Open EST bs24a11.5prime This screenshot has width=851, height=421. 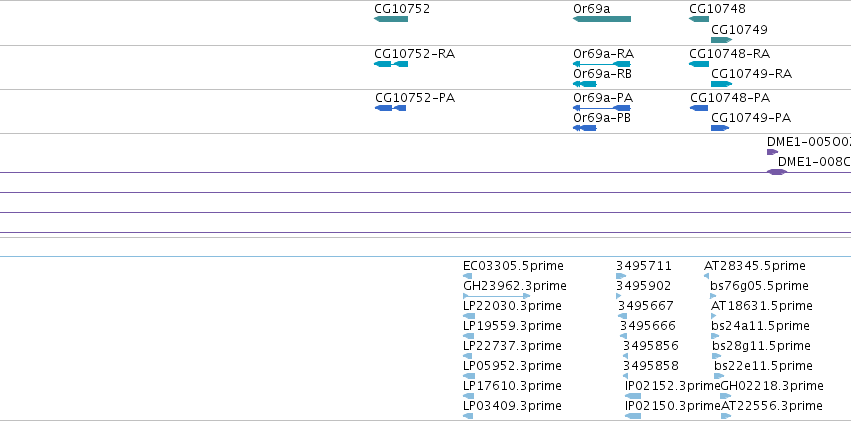(715, 336)
